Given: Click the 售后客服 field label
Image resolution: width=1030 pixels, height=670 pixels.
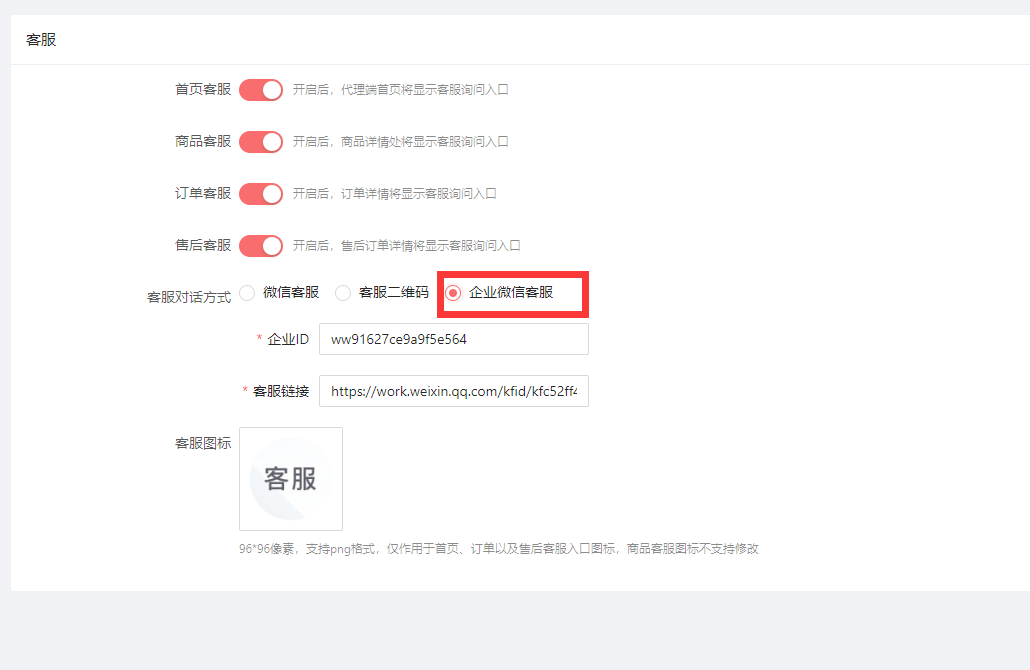Looking at the screenshot, I should tap(203, 245).
